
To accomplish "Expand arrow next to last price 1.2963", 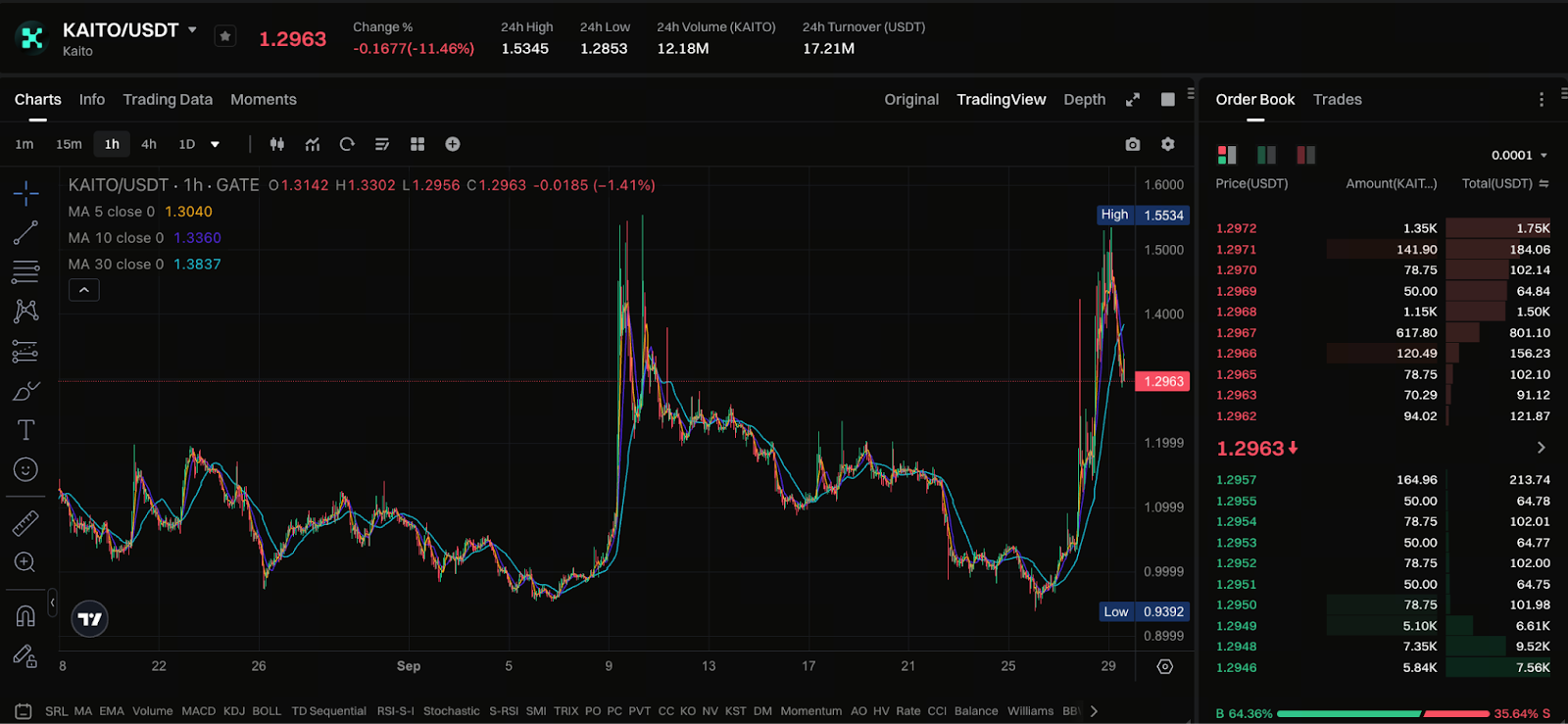I will (x=1542, y=448).
